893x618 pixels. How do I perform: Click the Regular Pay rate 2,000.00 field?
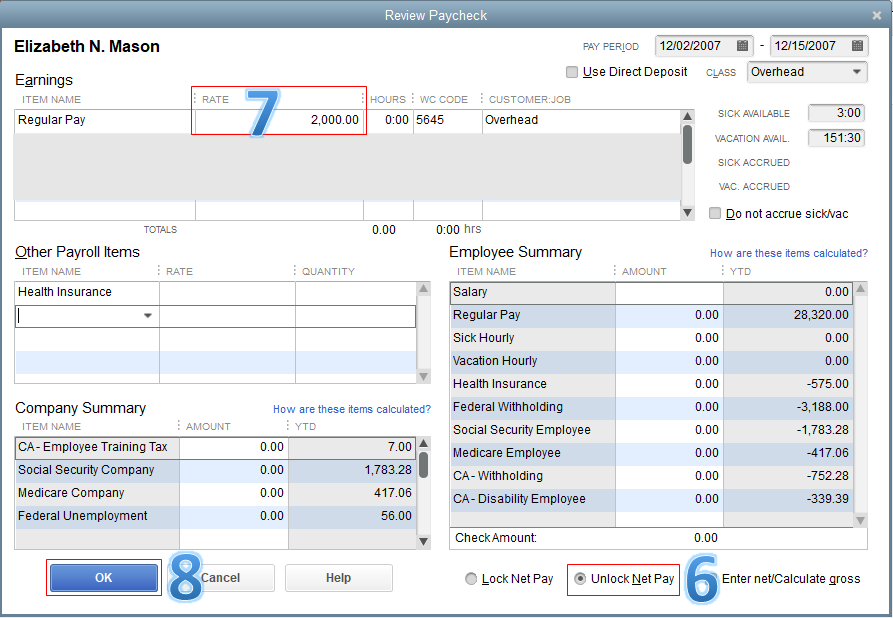pos(280,120)
